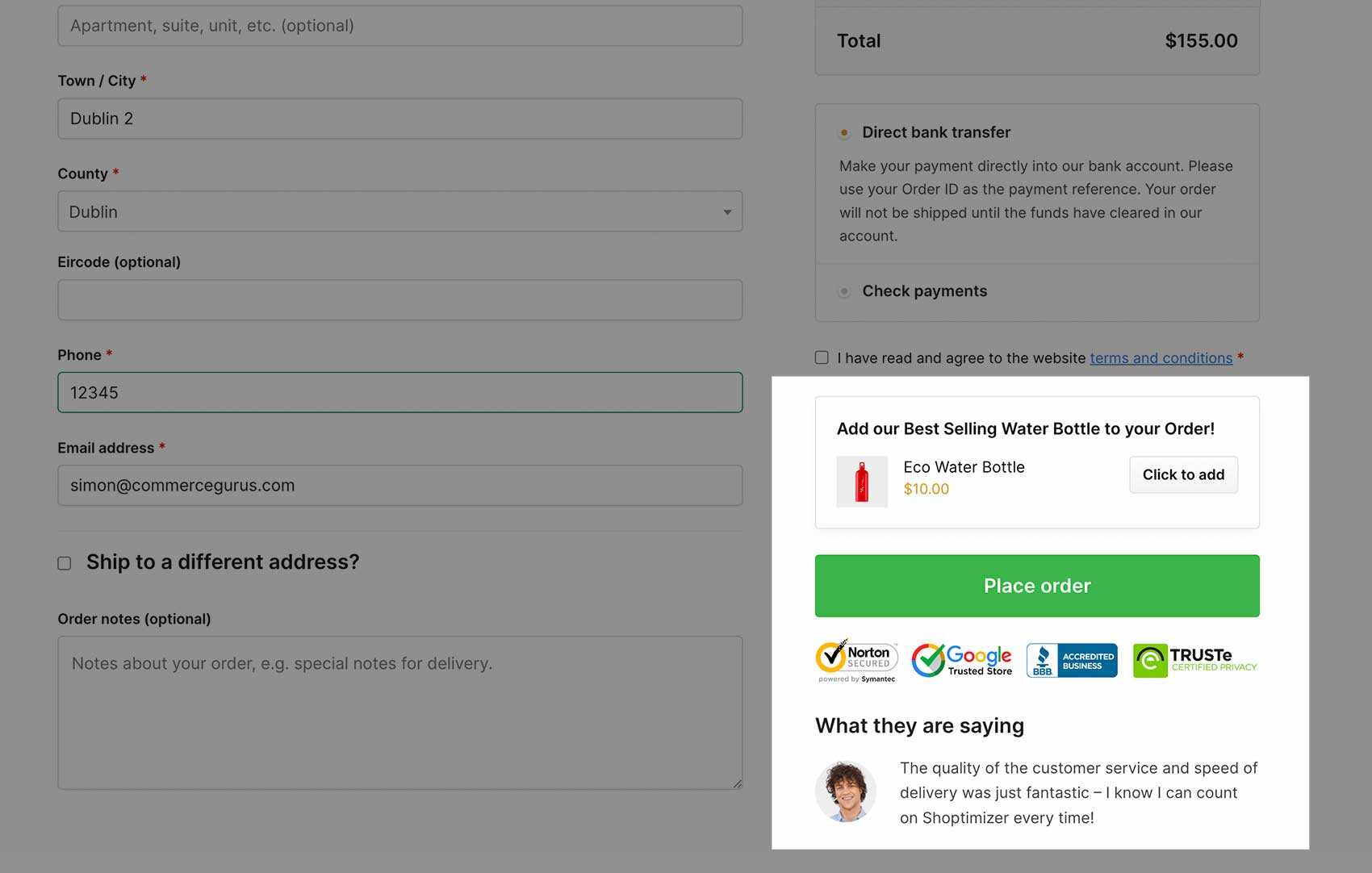
Task: Click the Google Trusted Store badge
Action: [x=961, y=660]
